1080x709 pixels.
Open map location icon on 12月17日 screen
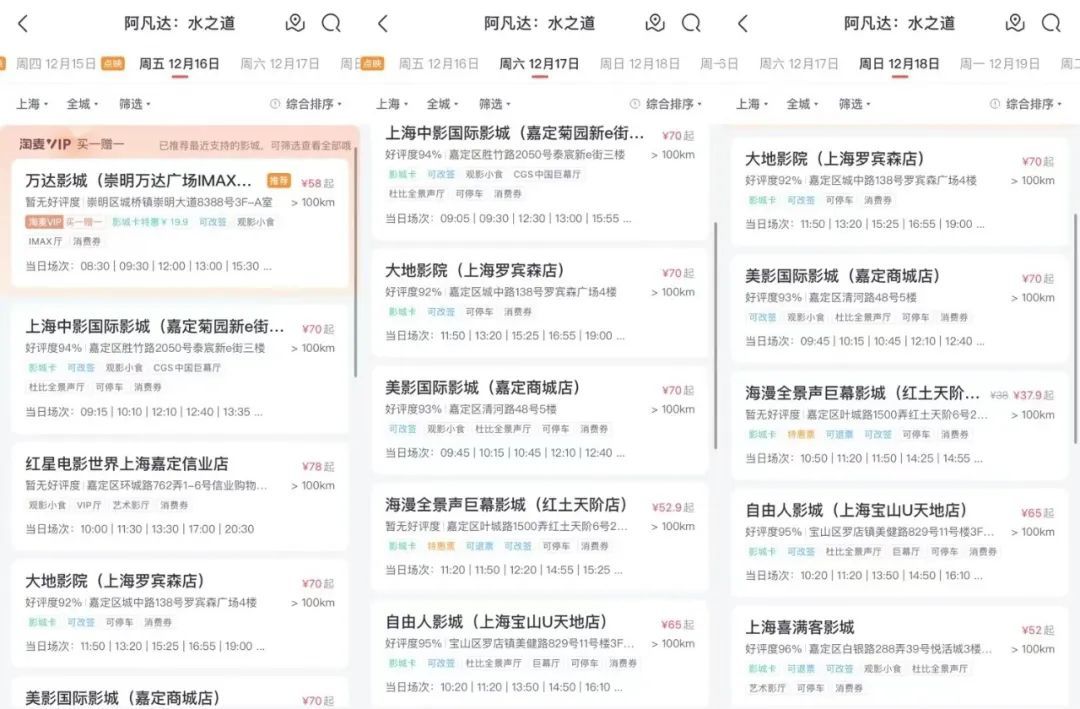[x=655, y=23]
